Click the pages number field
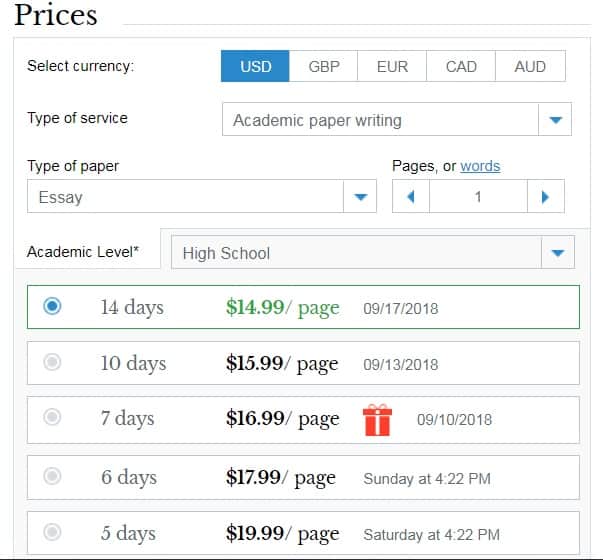603x560 pixels. 478,197
